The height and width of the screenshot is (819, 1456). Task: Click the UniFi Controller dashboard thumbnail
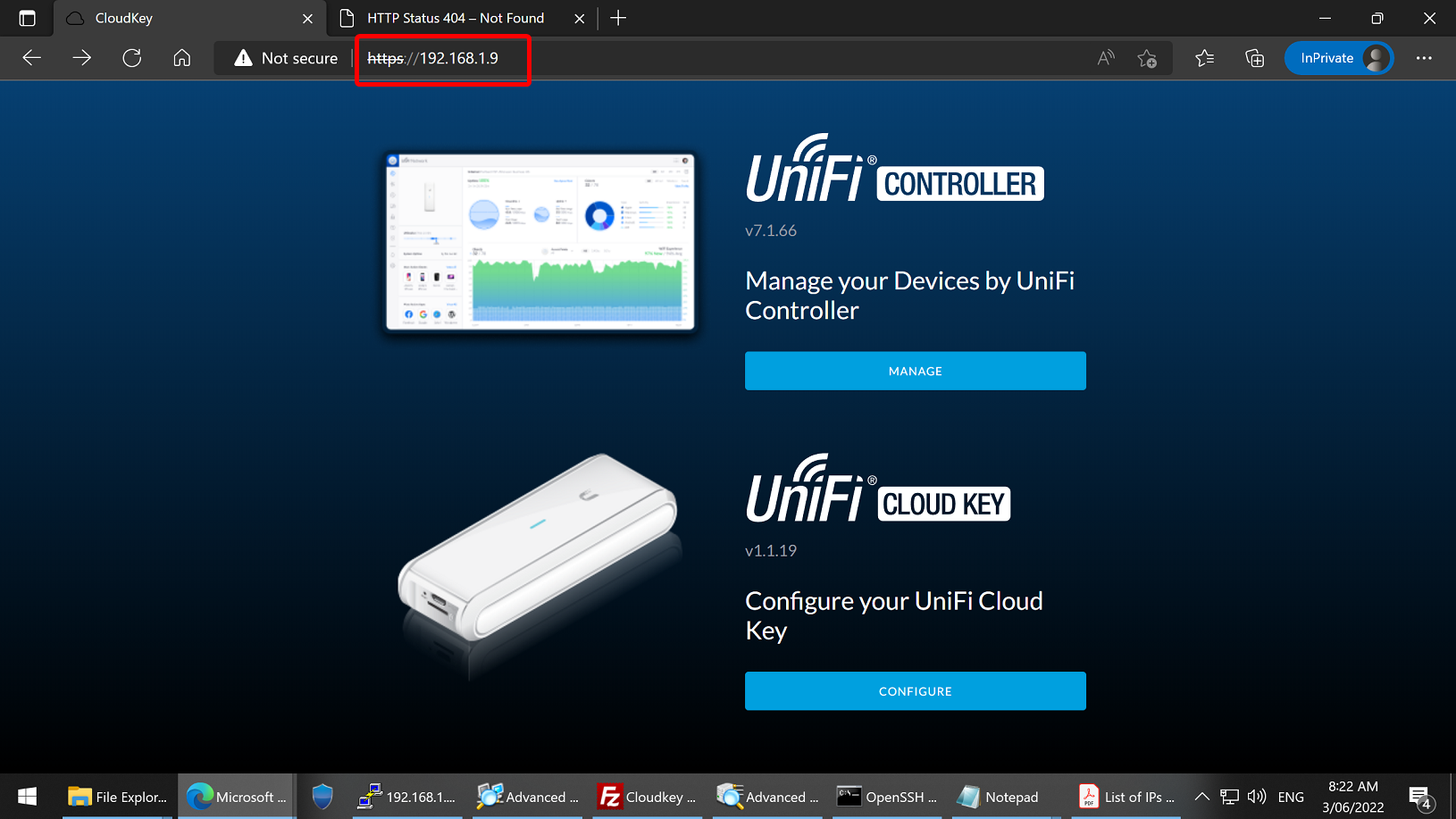coord(540,241)
